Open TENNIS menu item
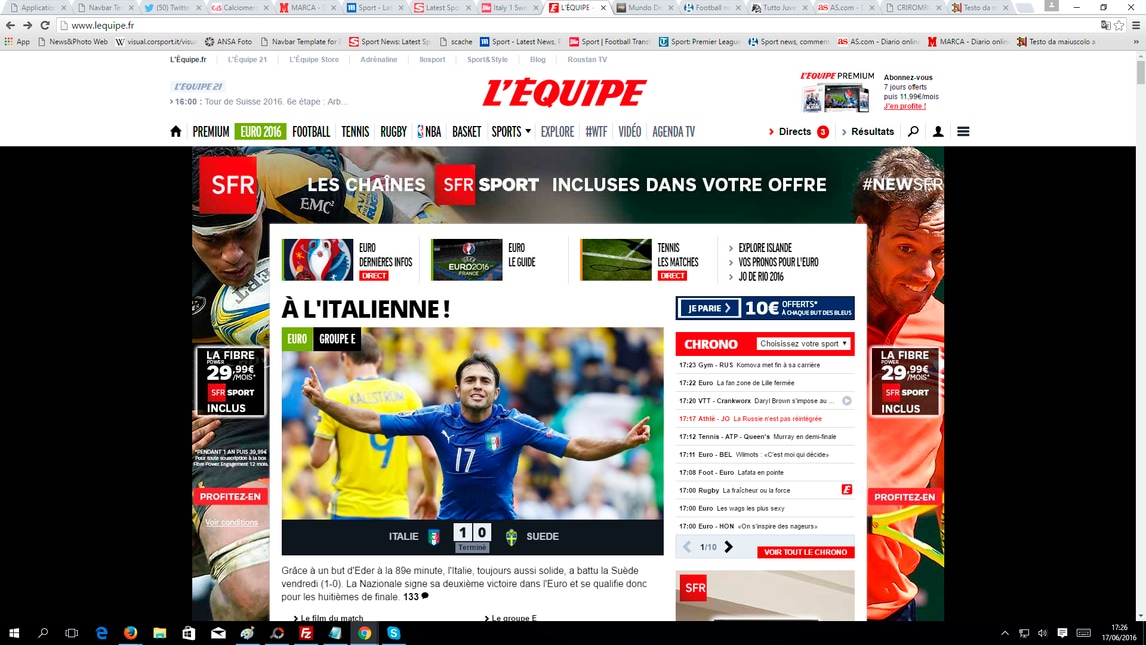Image resolution: width=1146 pixels, height=645 pixels. [x=355, y=131]
